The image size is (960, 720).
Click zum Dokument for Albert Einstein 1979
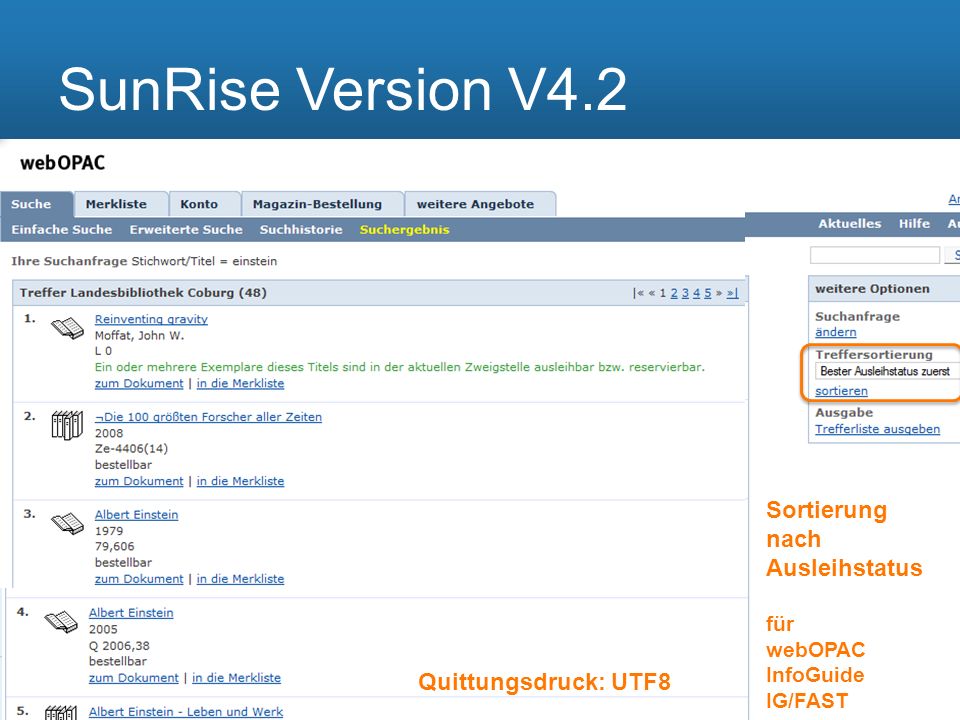click(x=139, y=579)
